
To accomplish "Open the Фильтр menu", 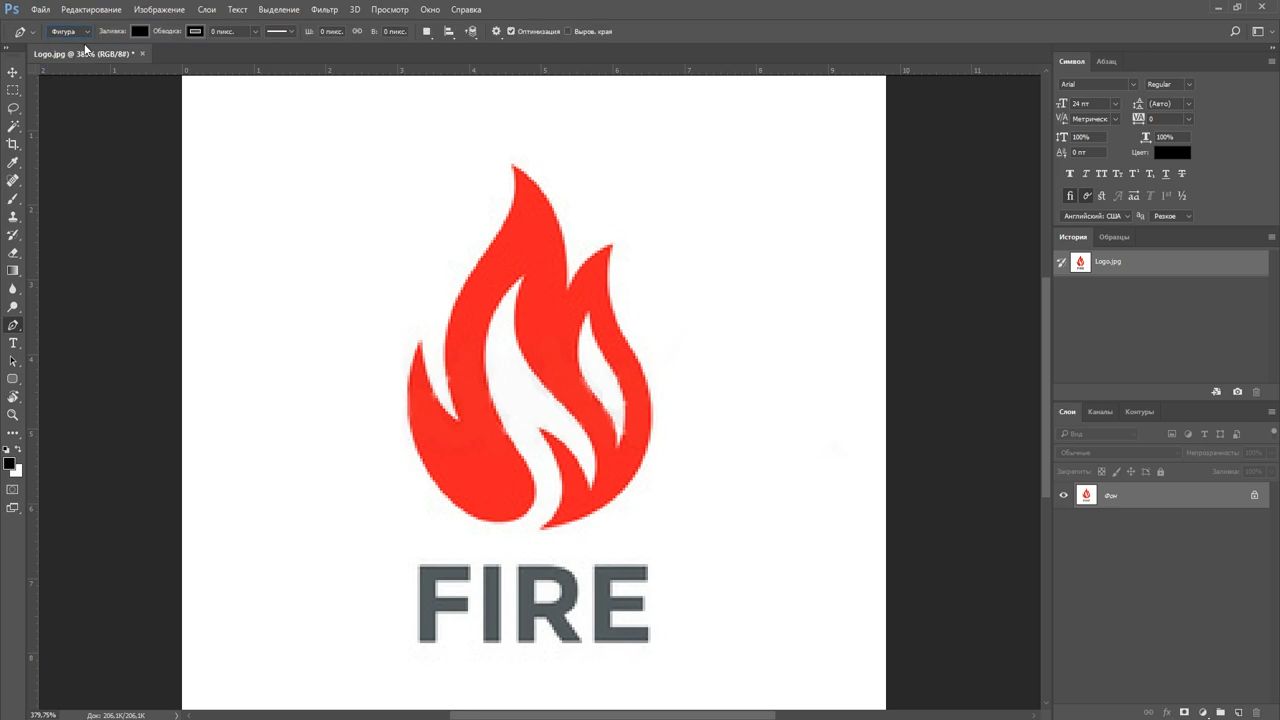I will point(324,9).
